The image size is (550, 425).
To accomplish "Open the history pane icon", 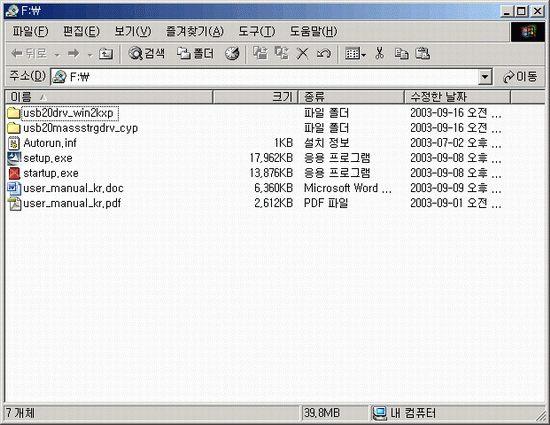I will point(232,54).
